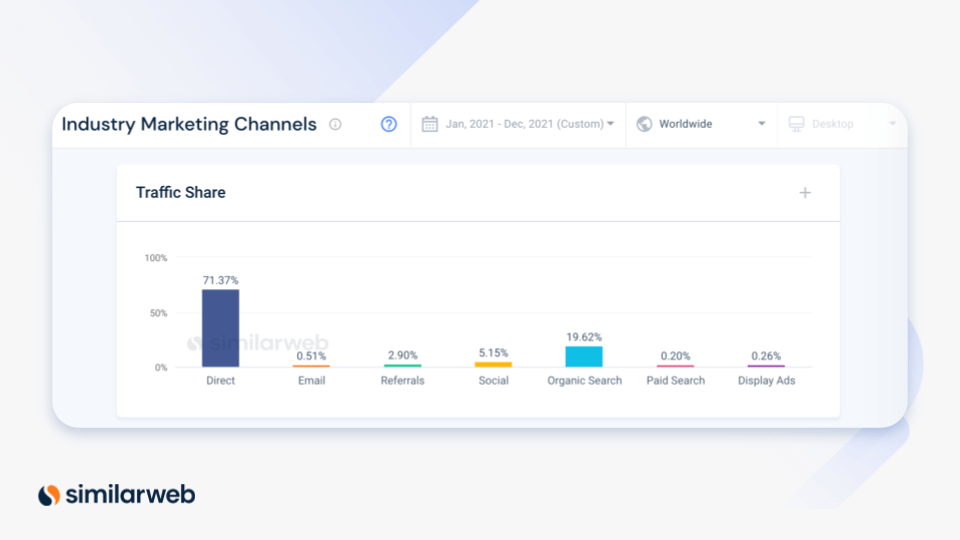
Task: Click the Industry Marketing Channels heading
Action: click(x=189, y=125)
